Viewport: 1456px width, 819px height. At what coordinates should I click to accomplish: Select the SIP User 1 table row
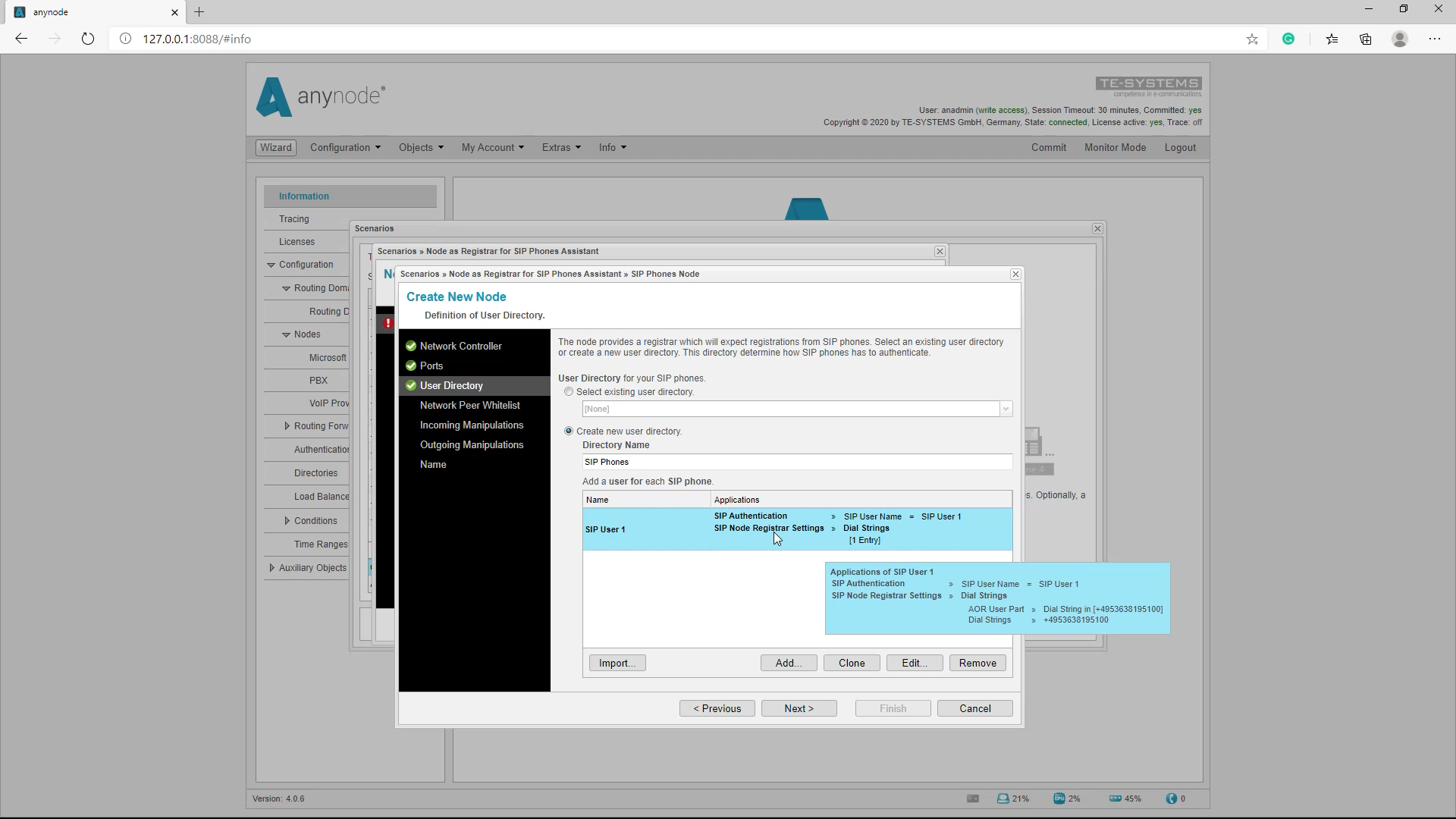click(797, 529)
